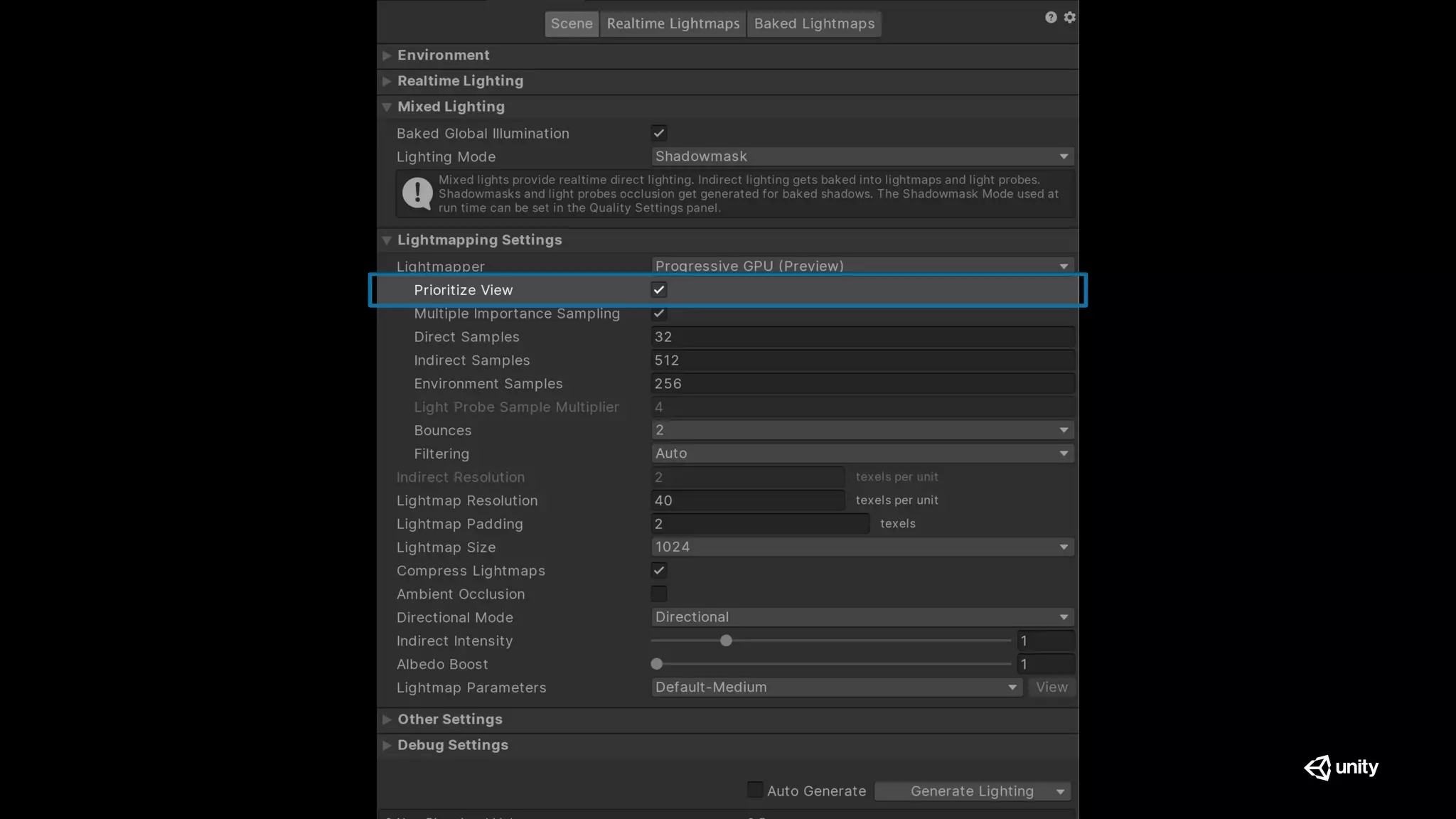The width and height of the screenshot is (1456, 819).
Task: Open the Generate Lighting dropdown arrow
Action: pos(1060,791)
